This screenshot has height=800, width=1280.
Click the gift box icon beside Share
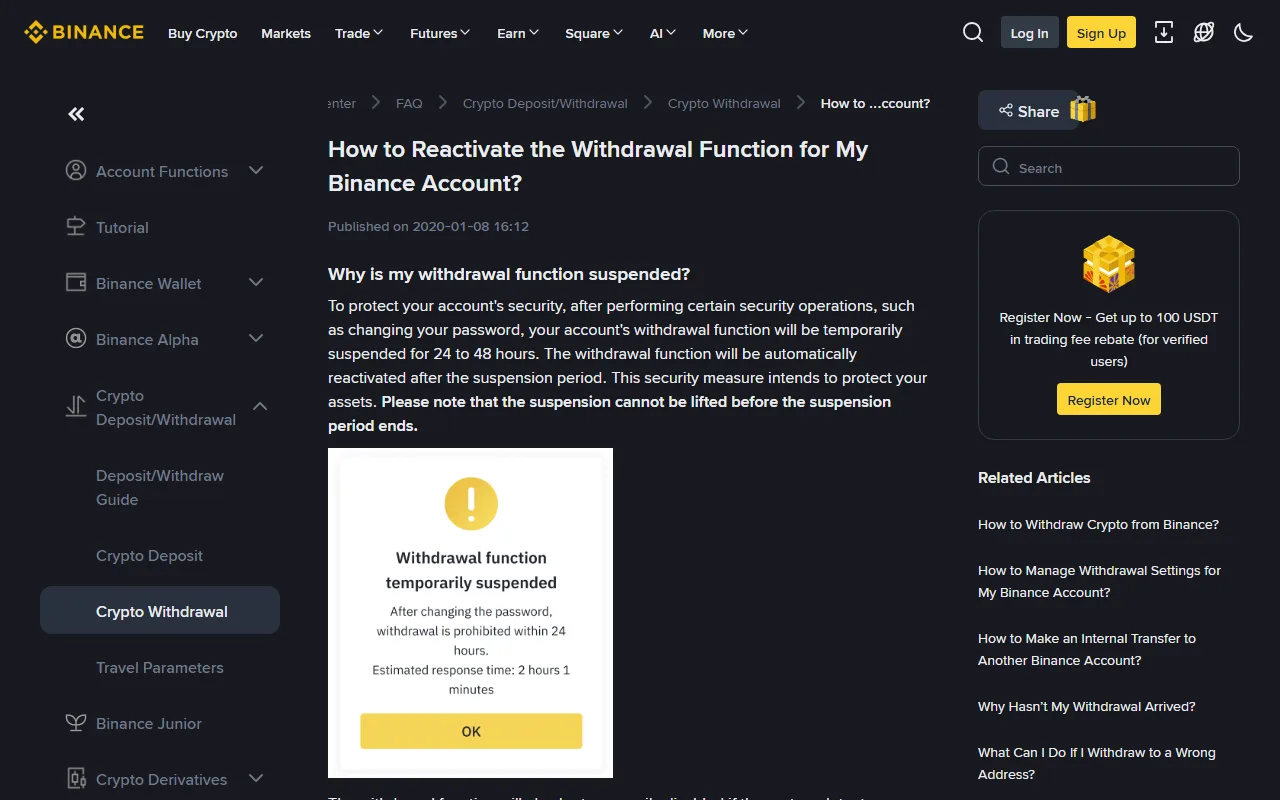pyautogui.click(x=1083, y=110)
